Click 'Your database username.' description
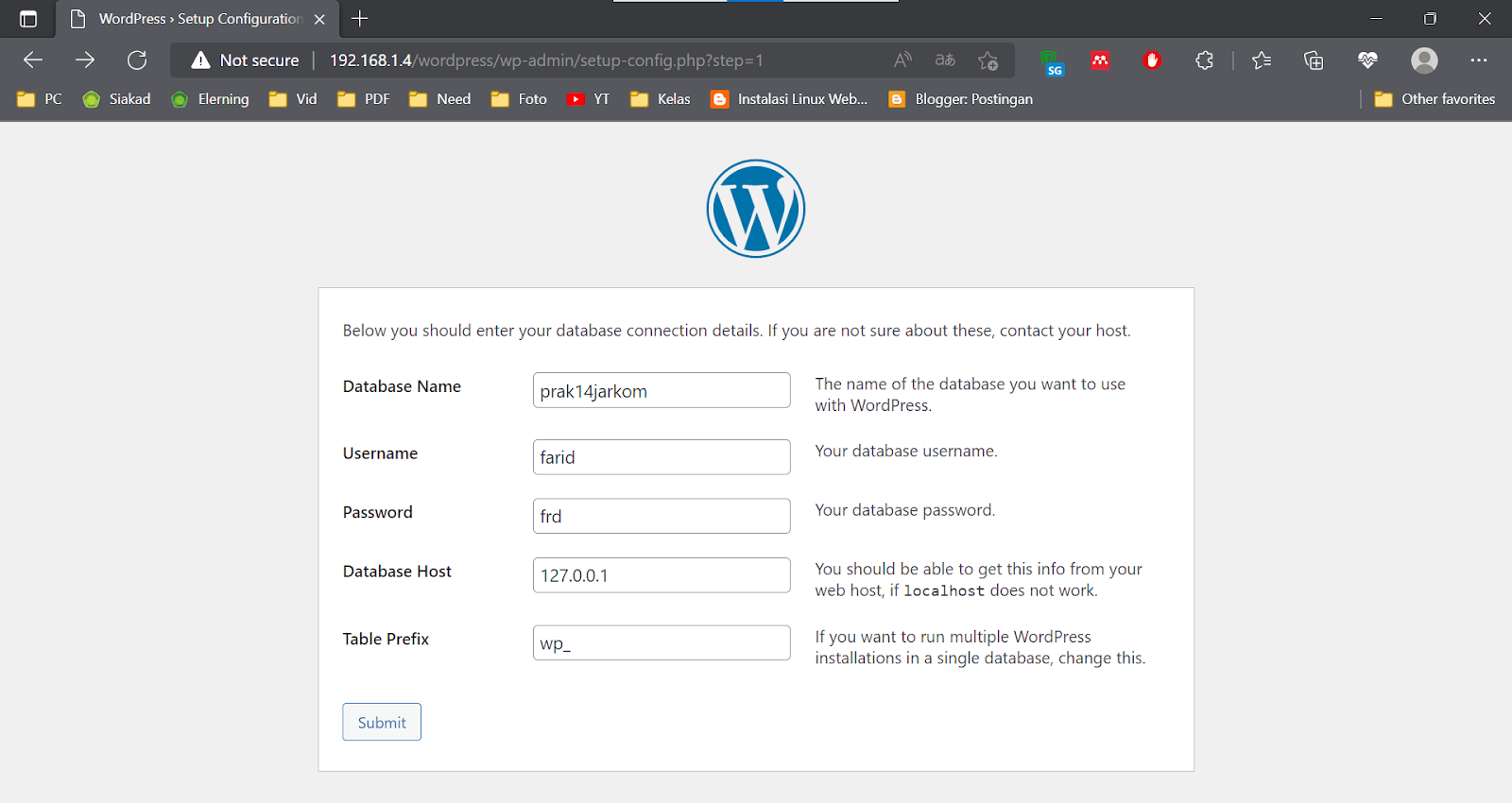 click(906, 452)
